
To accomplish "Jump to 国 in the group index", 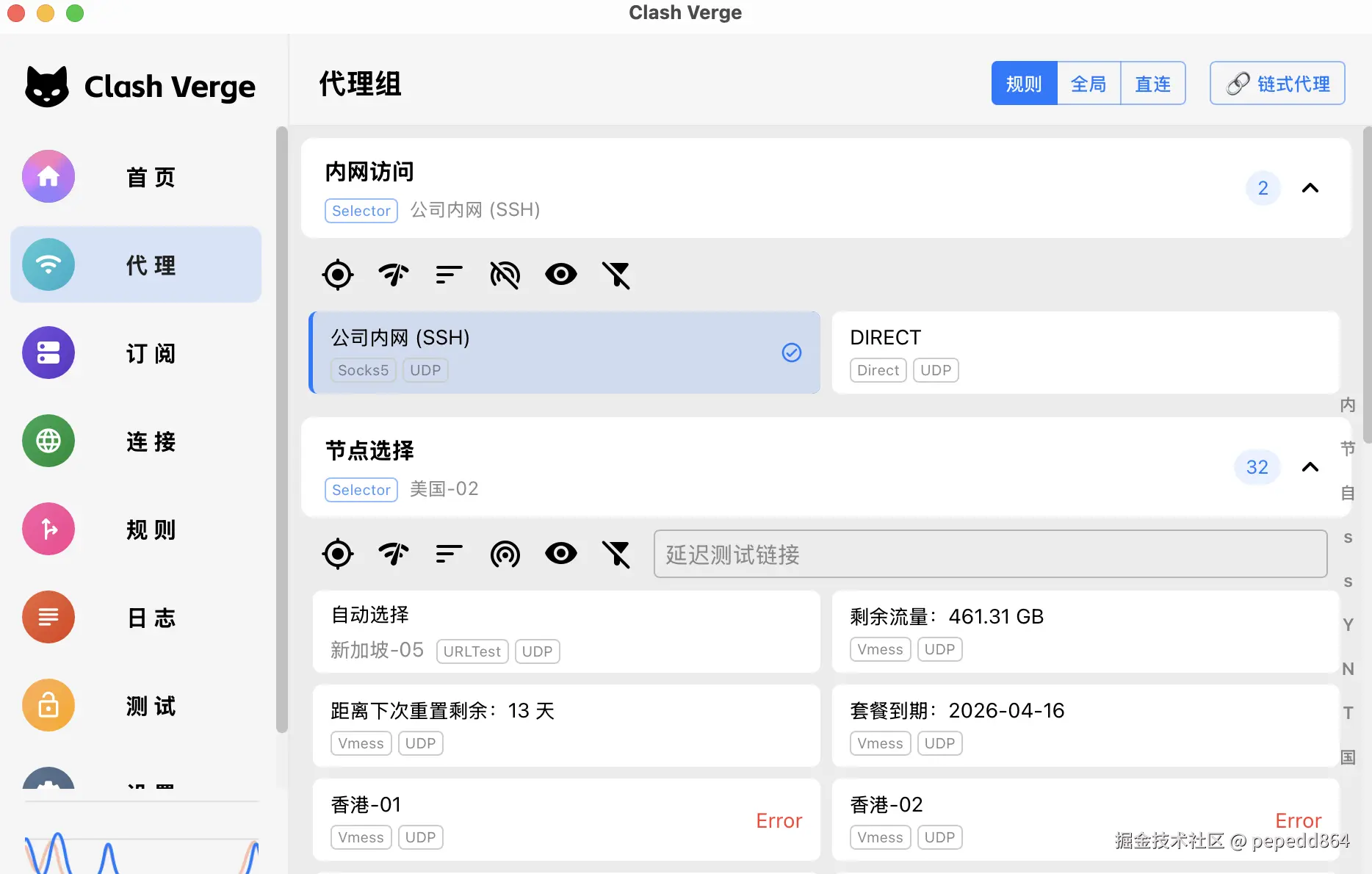I will 1348,757.
